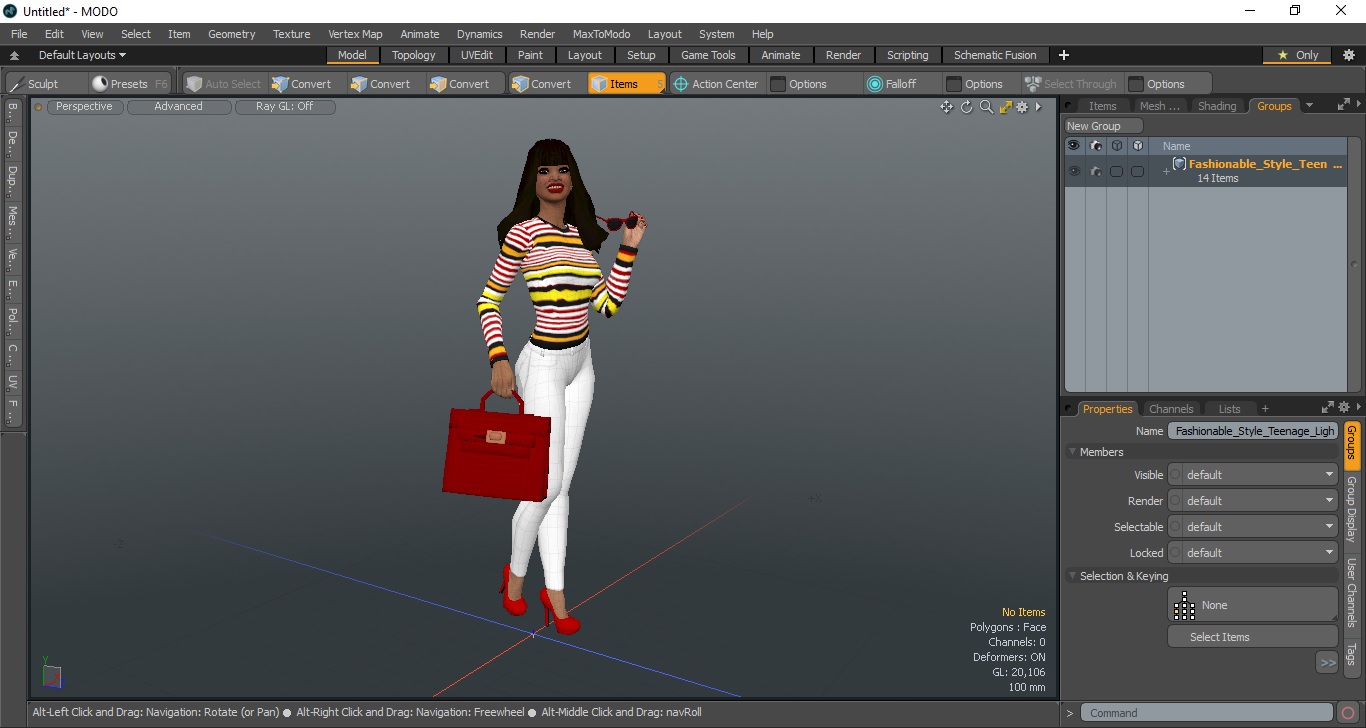1366x728 pixels.
Task: Click the viewport pan navigation icon
Action: 946,107
